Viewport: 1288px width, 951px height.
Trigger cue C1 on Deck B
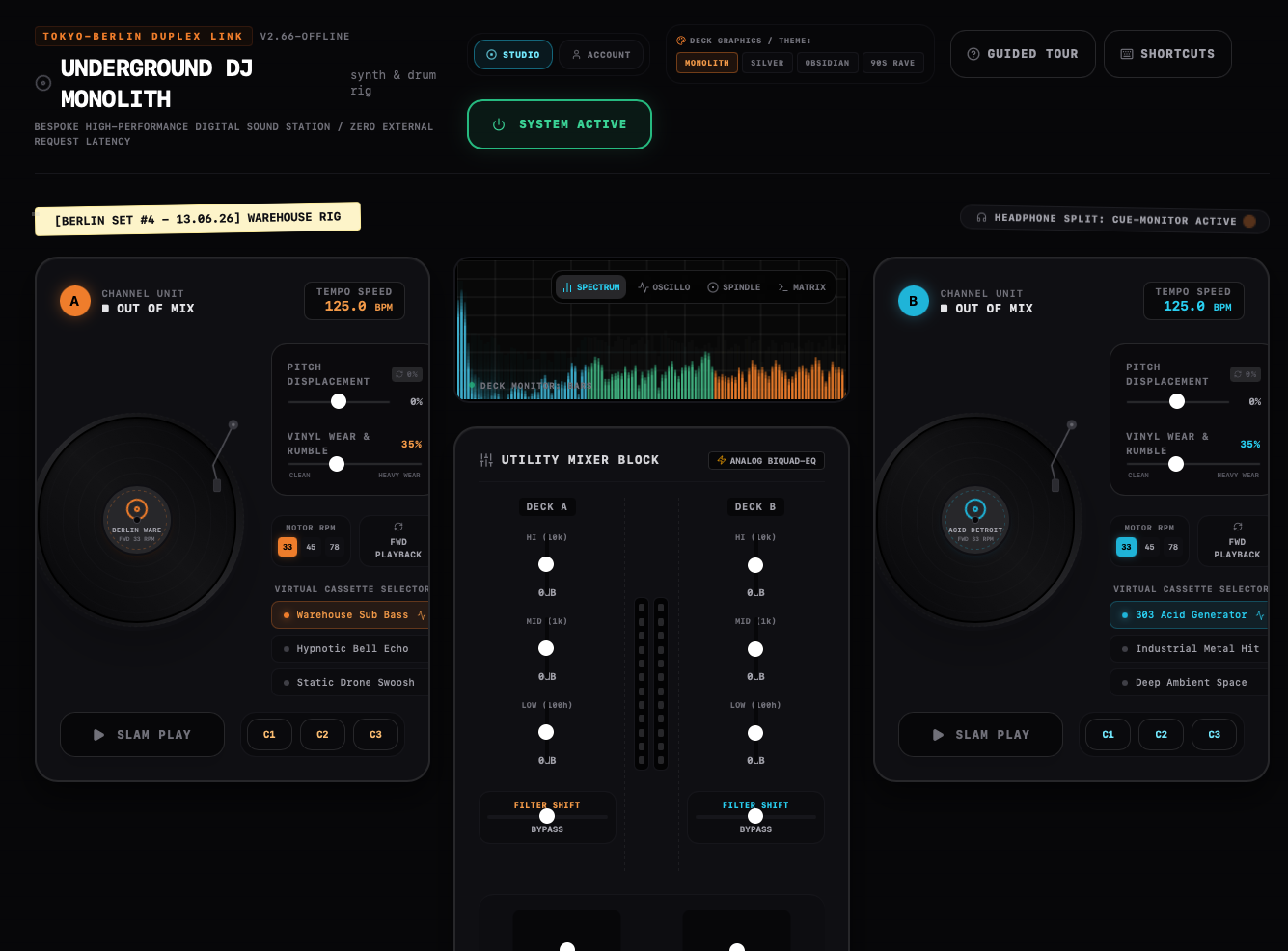1108,735
